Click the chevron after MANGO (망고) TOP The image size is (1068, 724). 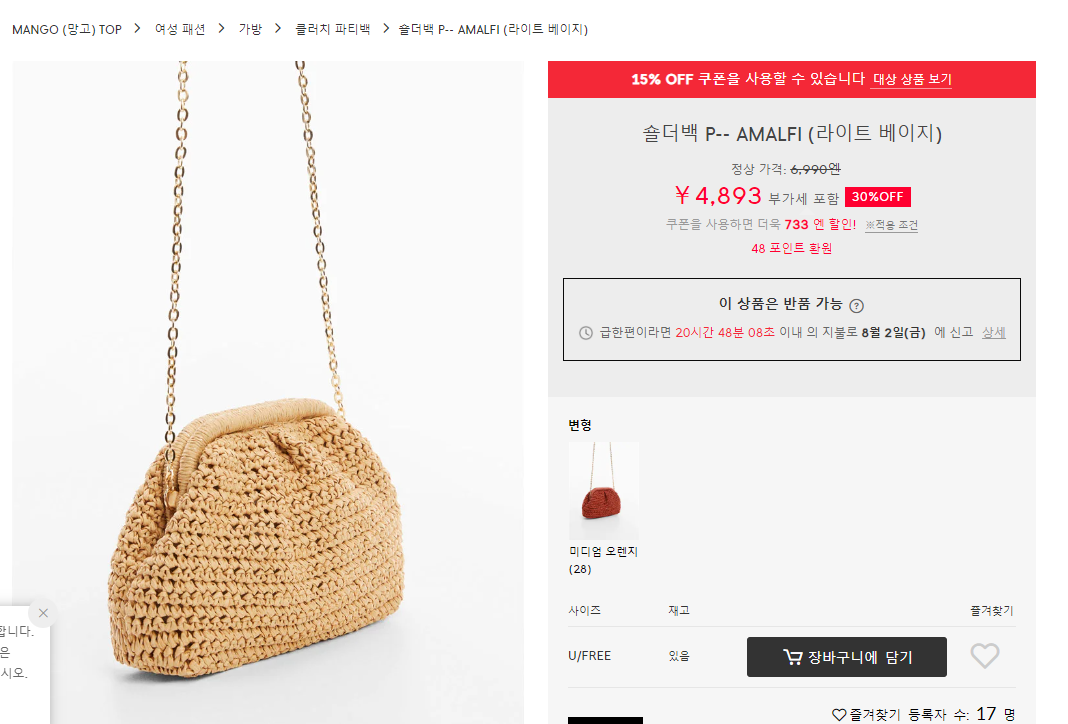138,29
